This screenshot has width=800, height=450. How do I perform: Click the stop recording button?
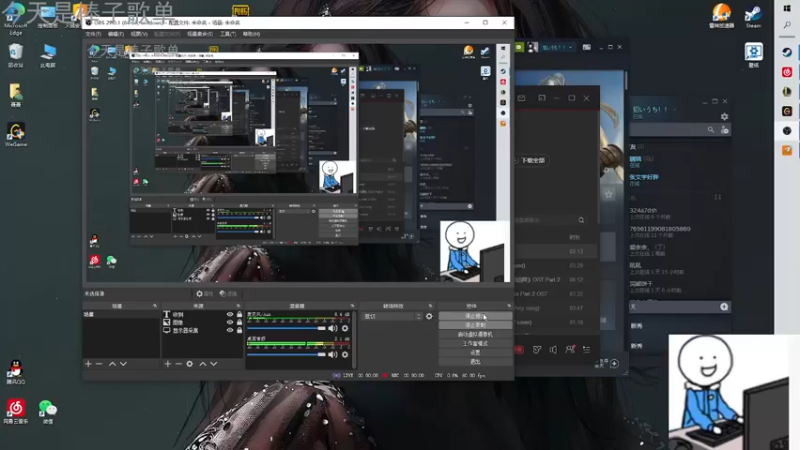point(475,325)
